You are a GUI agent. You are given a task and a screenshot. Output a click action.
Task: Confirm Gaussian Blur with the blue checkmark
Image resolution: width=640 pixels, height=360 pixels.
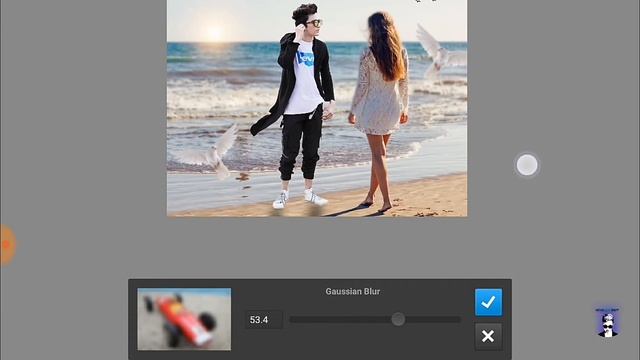coord(488,302)
